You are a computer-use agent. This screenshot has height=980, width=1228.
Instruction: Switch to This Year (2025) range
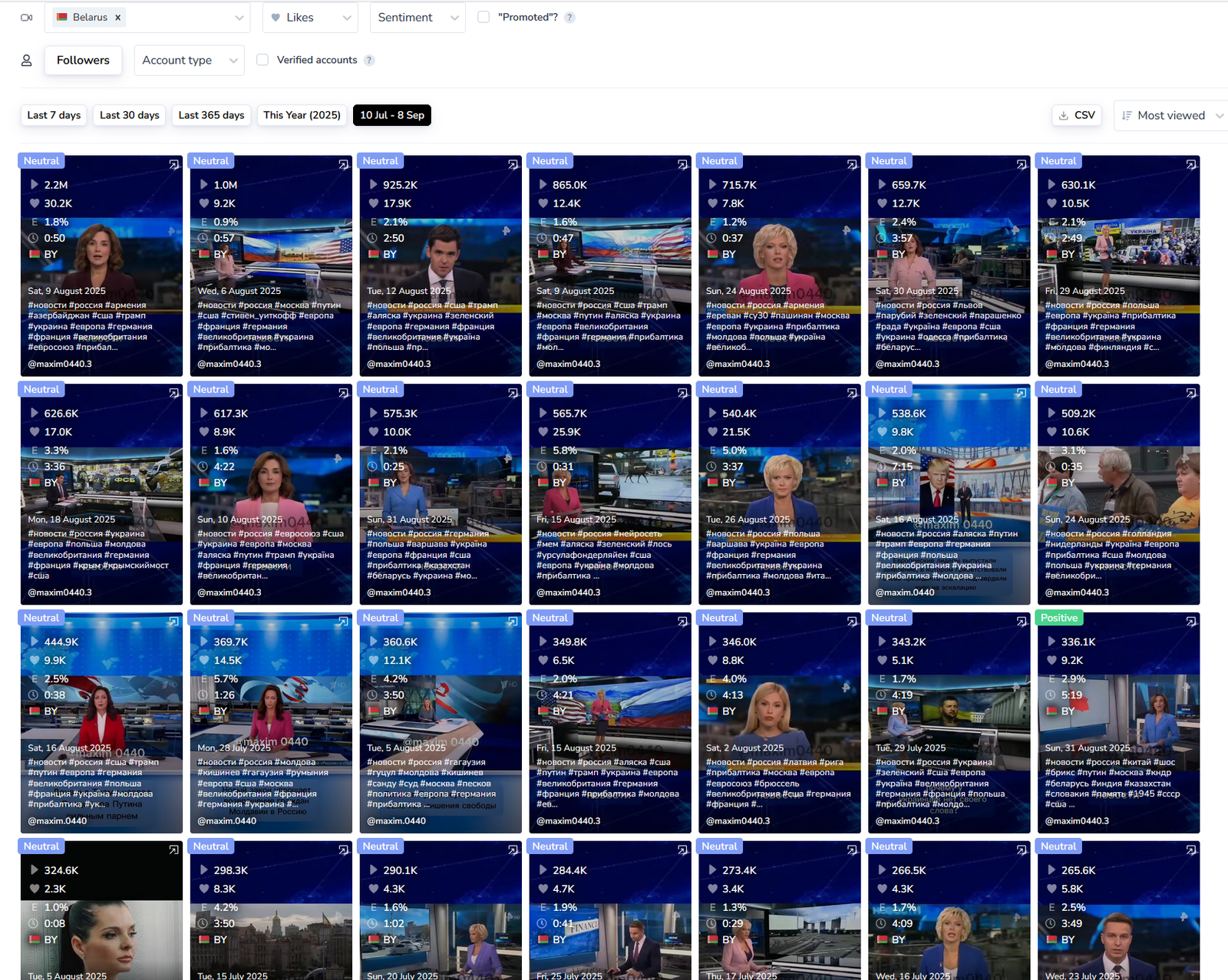(302, 115)
